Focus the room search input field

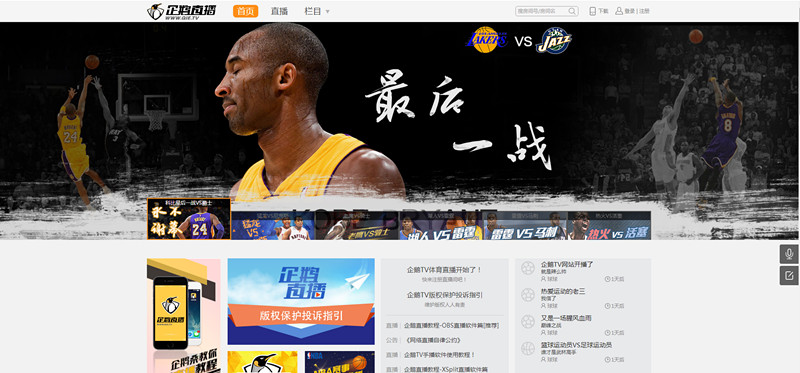[x=542, y=11]
